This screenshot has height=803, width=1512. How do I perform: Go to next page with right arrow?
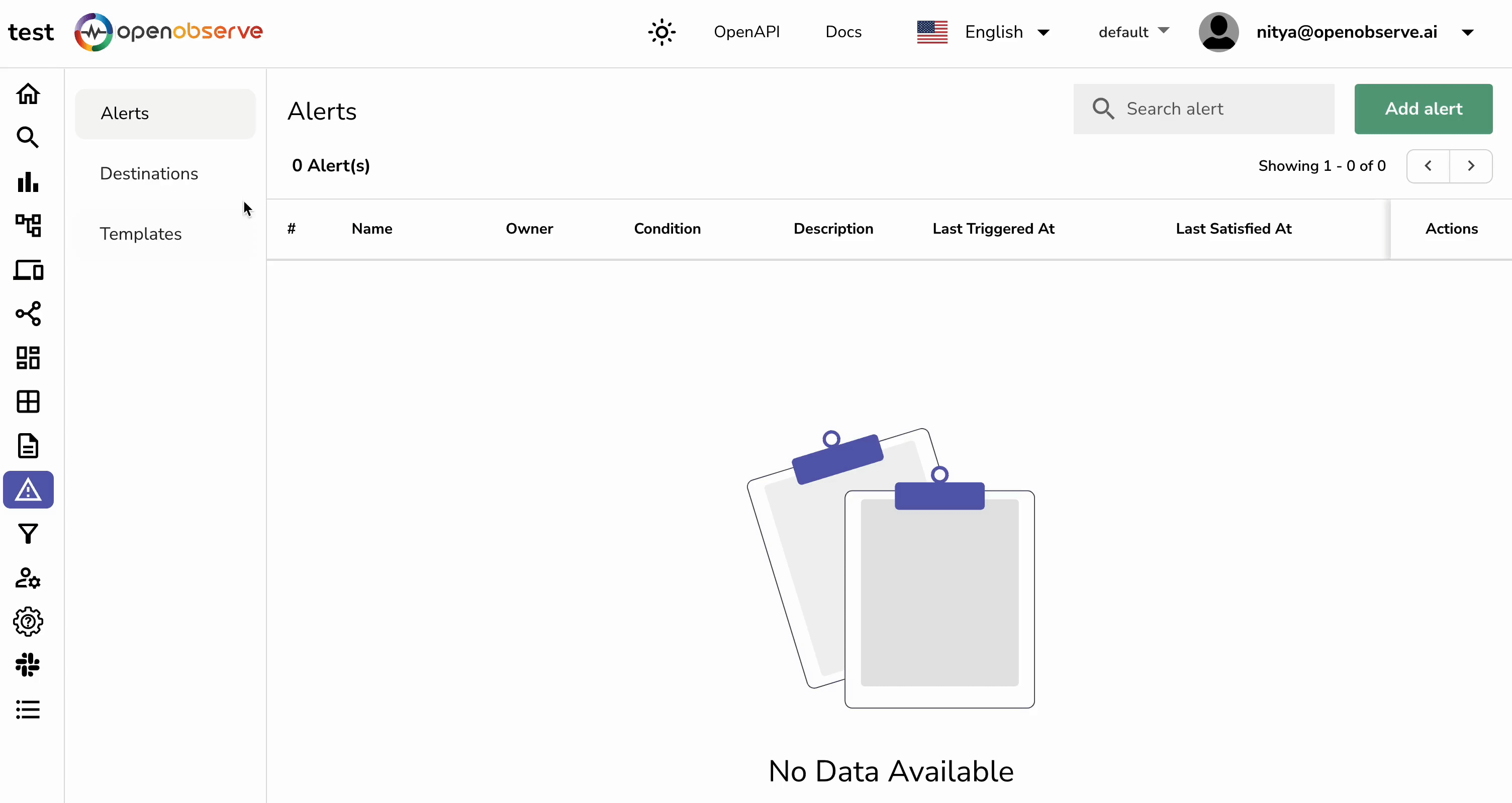pos(1471,165)
